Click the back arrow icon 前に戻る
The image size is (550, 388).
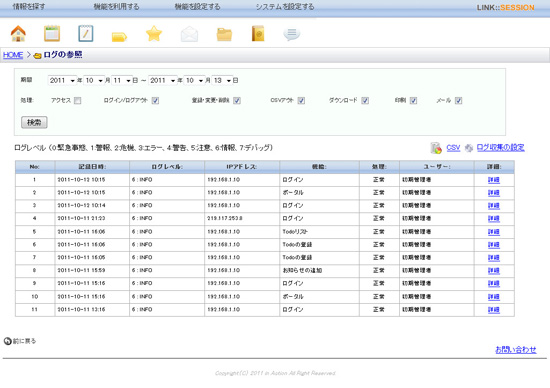pos(7,341)
